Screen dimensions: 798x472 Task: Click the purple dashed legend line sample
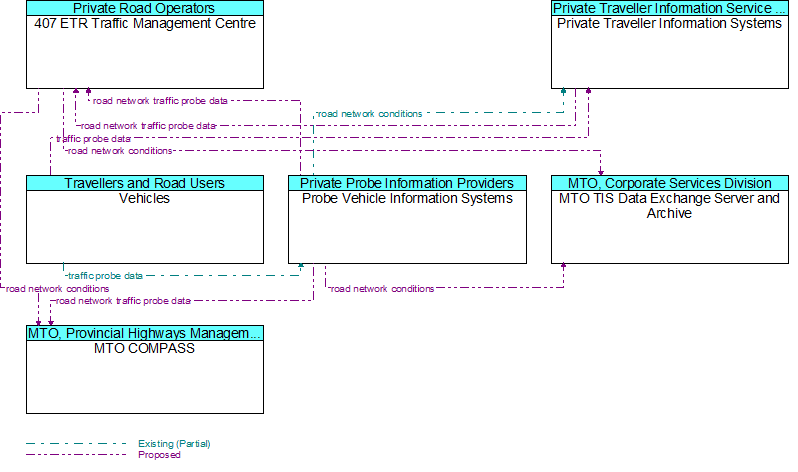tap(76, 455)
